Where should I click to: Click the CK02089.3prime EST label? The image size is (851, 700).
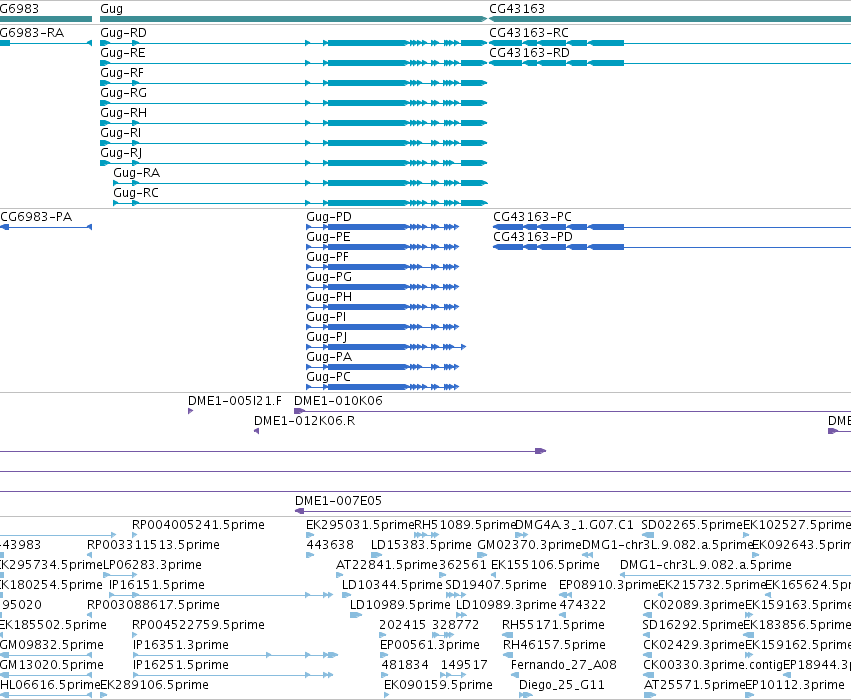(694, 605)
